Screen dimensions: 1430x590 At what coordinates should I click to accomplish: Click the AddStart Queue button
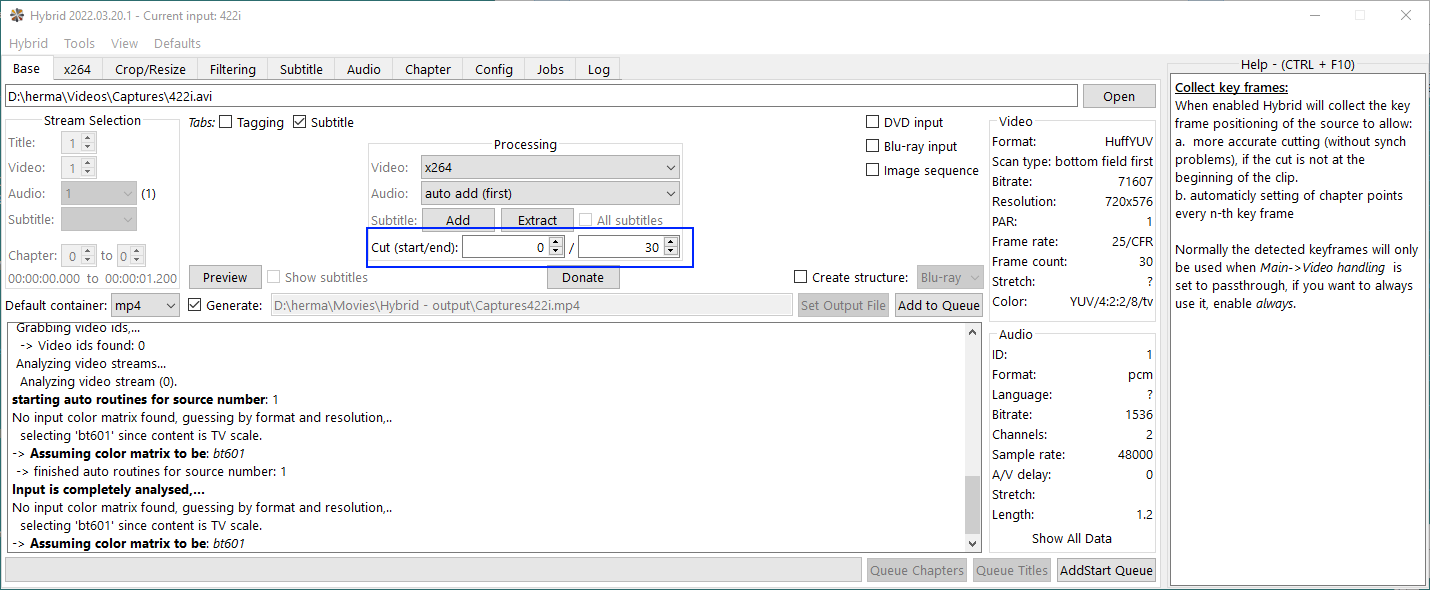[1106, 570]
